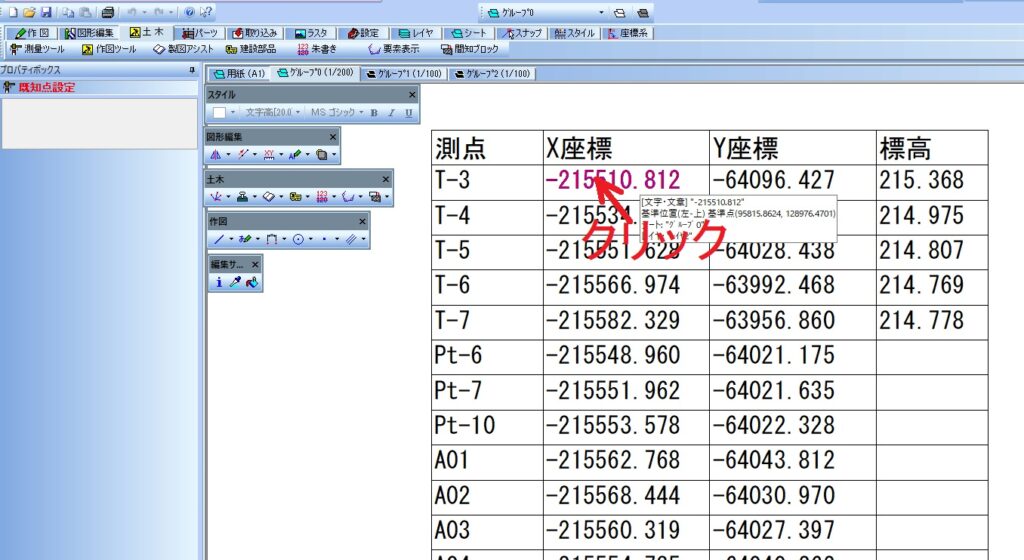The height and width of the screenshot is (560, 1024).
Task: Select the circle tool in 作図 panel
Action: [x=298, y=240]
